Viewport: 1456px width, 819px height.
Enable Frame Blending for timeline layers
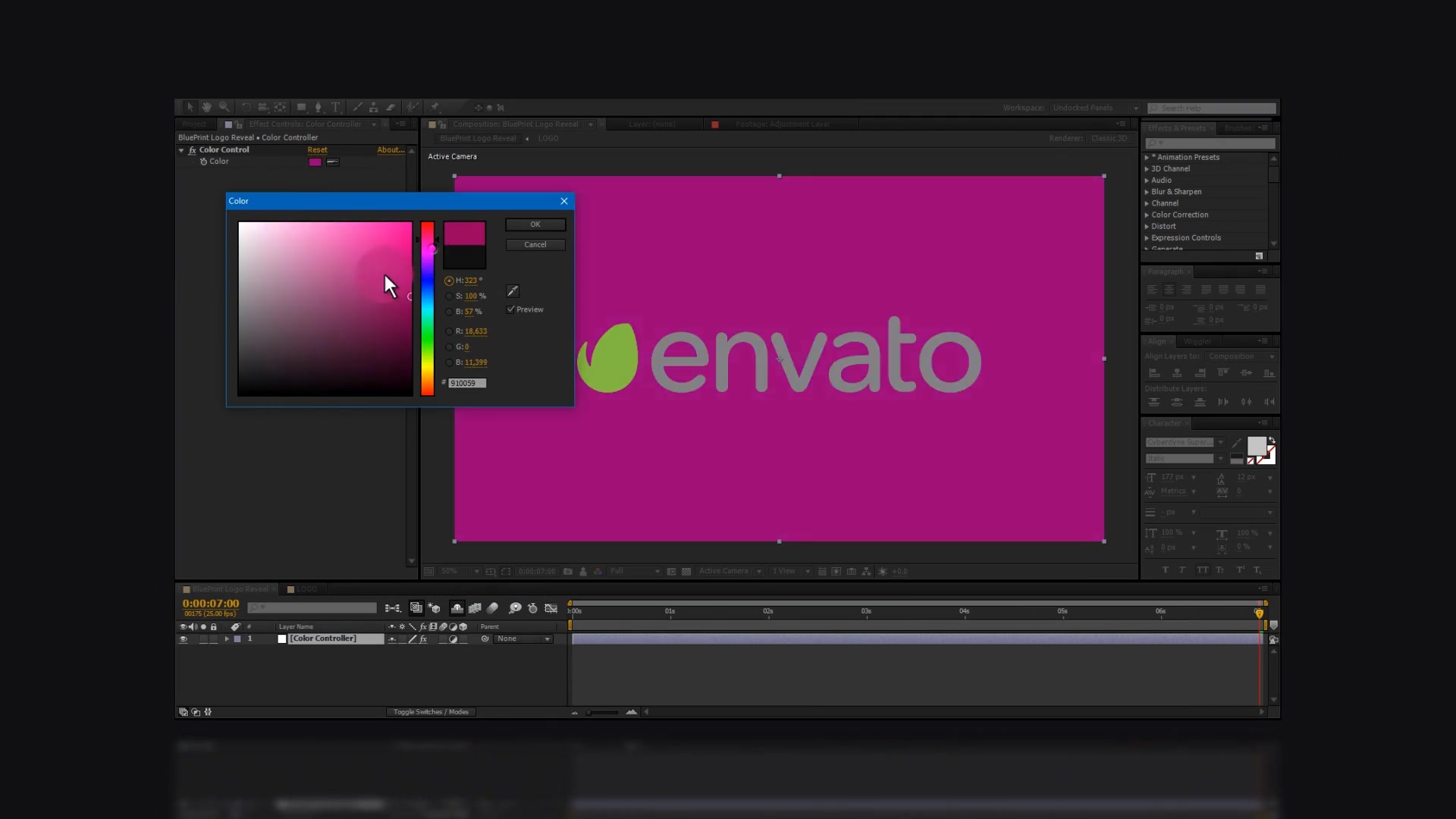pos(475,608)
